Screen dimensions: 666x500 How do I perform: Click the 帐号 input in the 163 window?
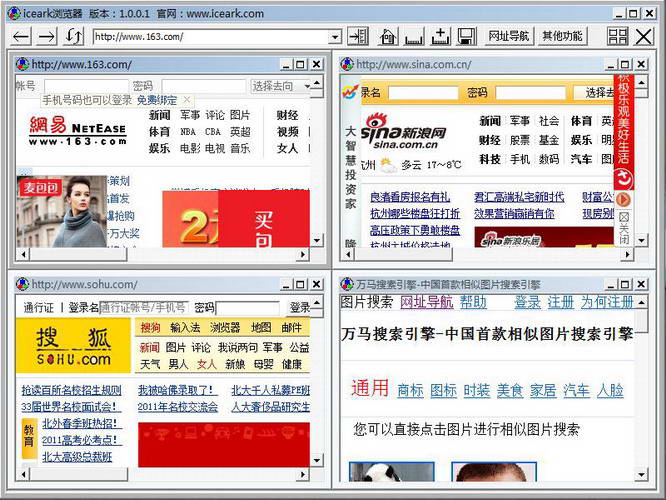[x=87, y=86]
